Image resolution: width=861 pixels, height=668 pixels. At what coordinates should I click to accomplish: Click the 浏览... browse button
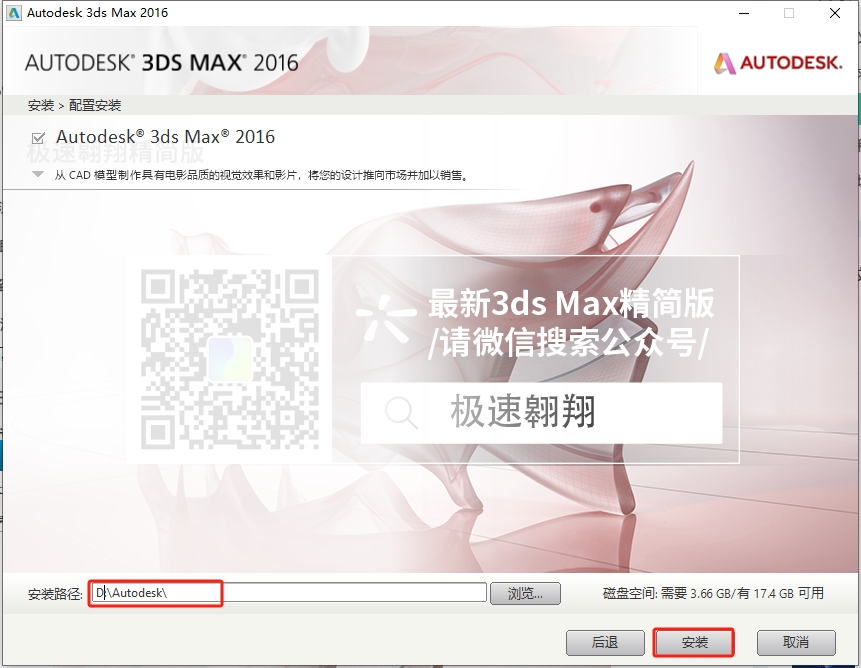point(525,593)
